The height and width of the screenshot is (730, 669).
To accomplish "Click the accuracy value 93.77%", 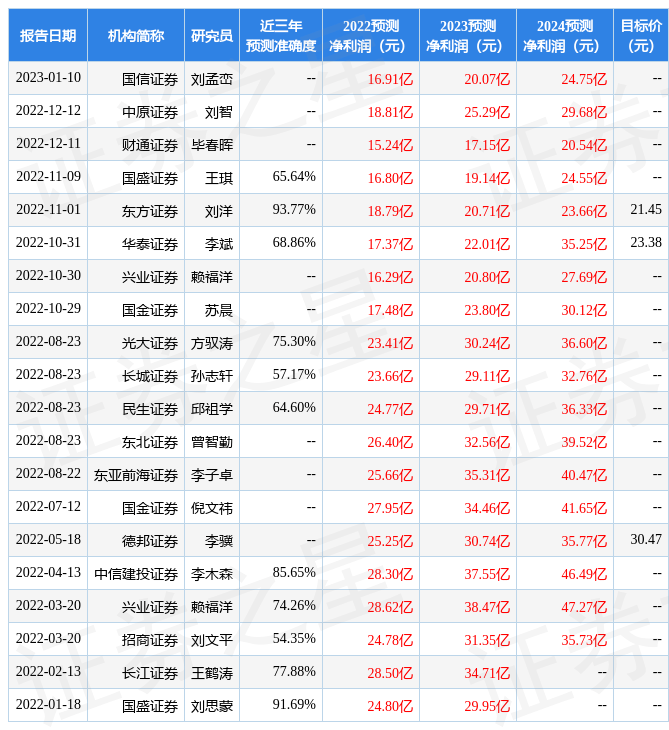I will click(294, 210).
